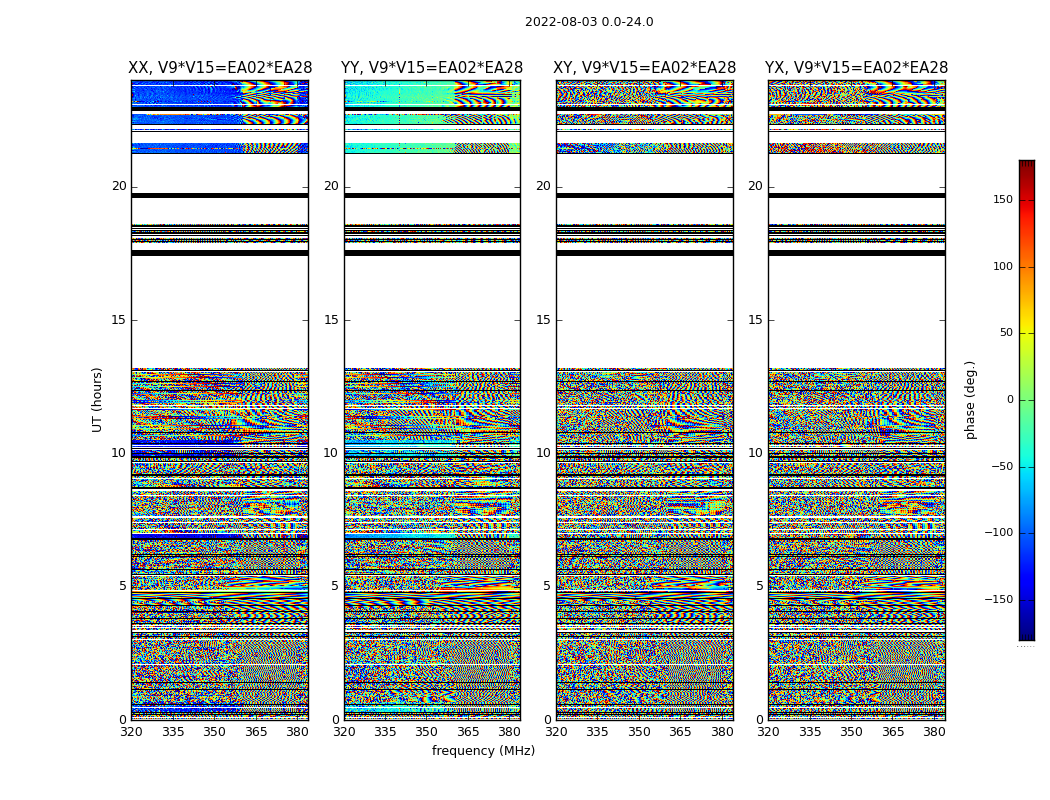1050x800 pixels.
Task: Click the XY, V9*V15=EA02*EA28 panel title
Action: coord(644,68)
